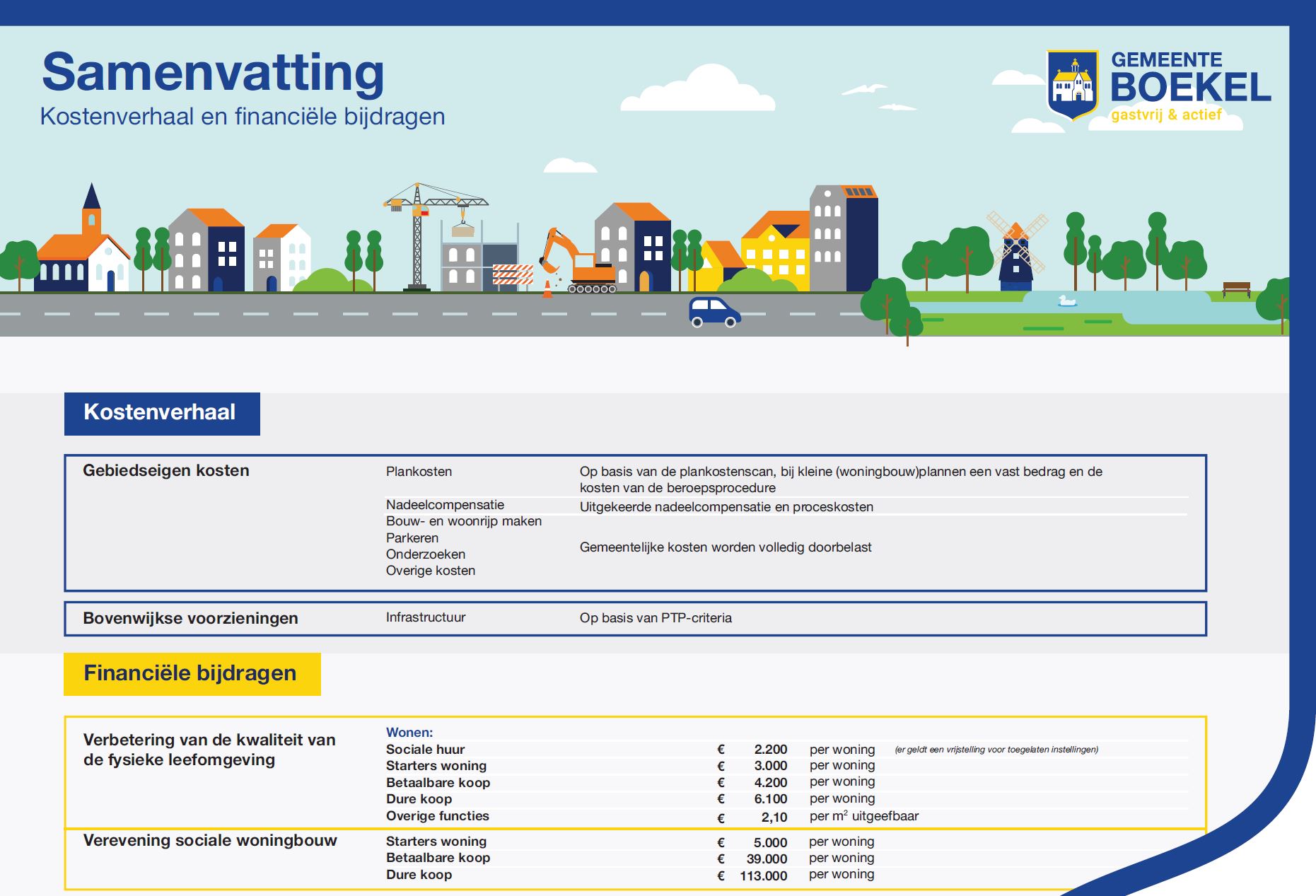Click the Samenvatting page title
The image size is (1316, 896).
point(213,73)
